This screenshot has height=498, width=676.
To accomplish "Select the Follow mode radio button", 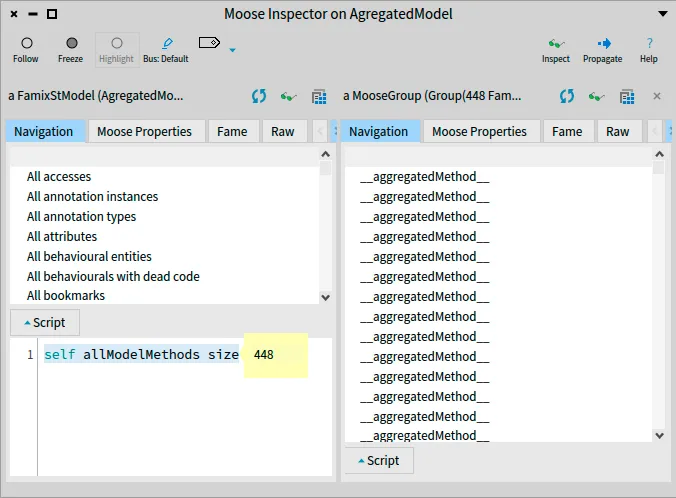I will (x=27, y=43).
